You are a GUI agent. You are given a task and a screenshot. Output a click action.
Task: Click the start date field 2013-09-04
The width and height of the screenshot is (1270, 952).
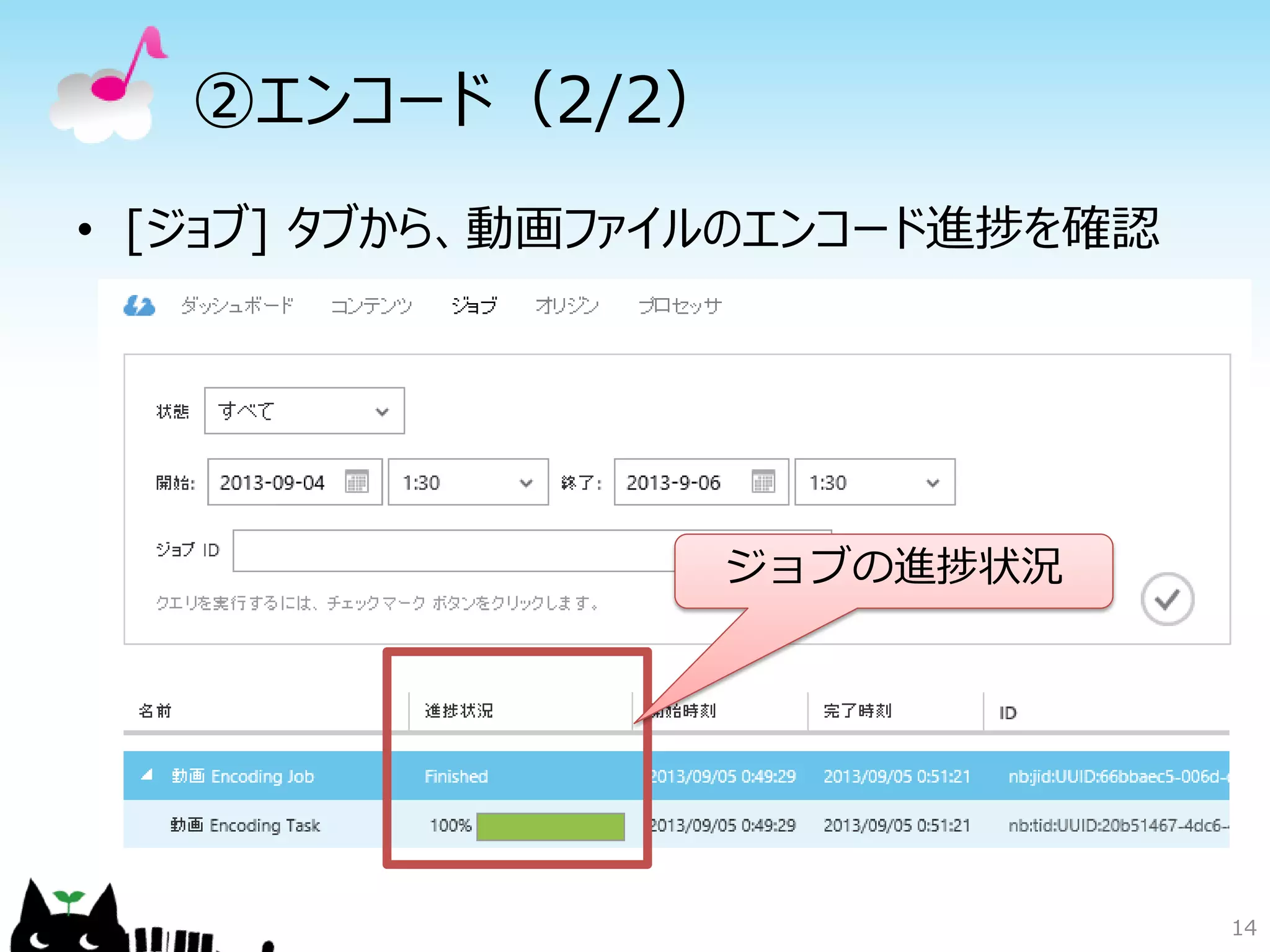coord(295,482)
